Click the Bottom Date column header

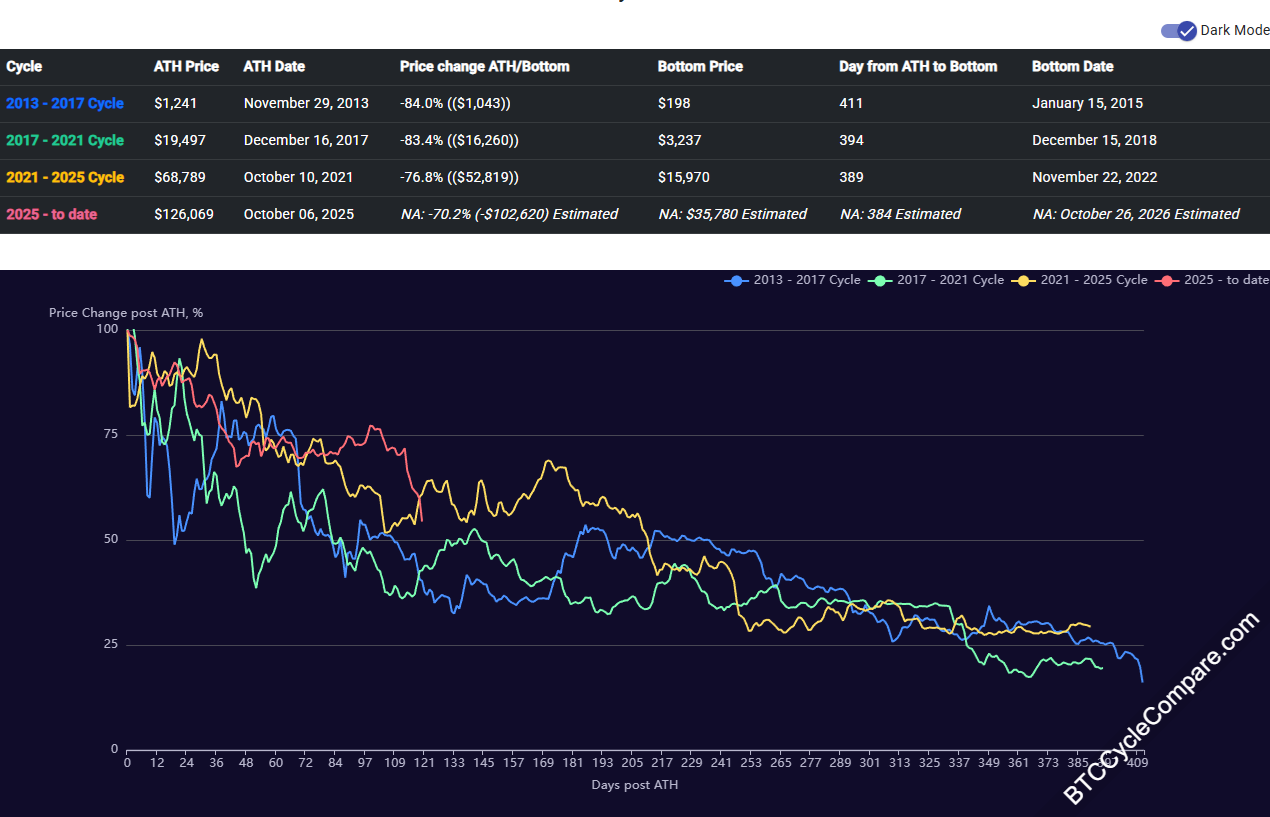click(x=1072, y=67)
